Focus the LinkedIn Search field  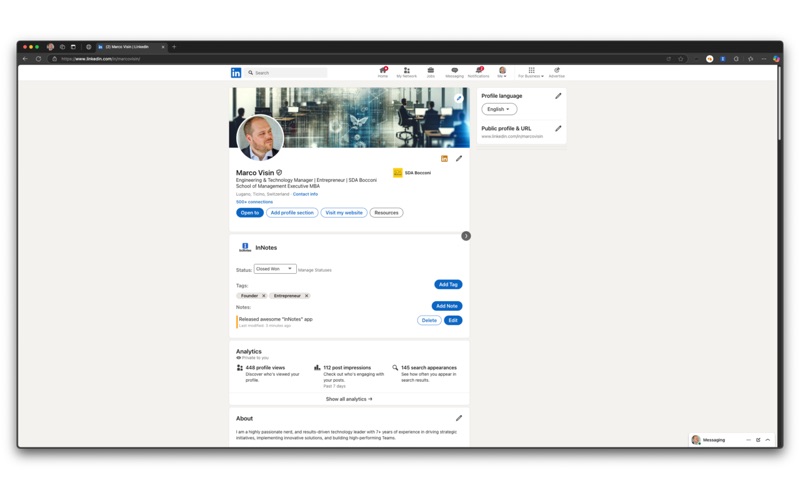point(286,73)
